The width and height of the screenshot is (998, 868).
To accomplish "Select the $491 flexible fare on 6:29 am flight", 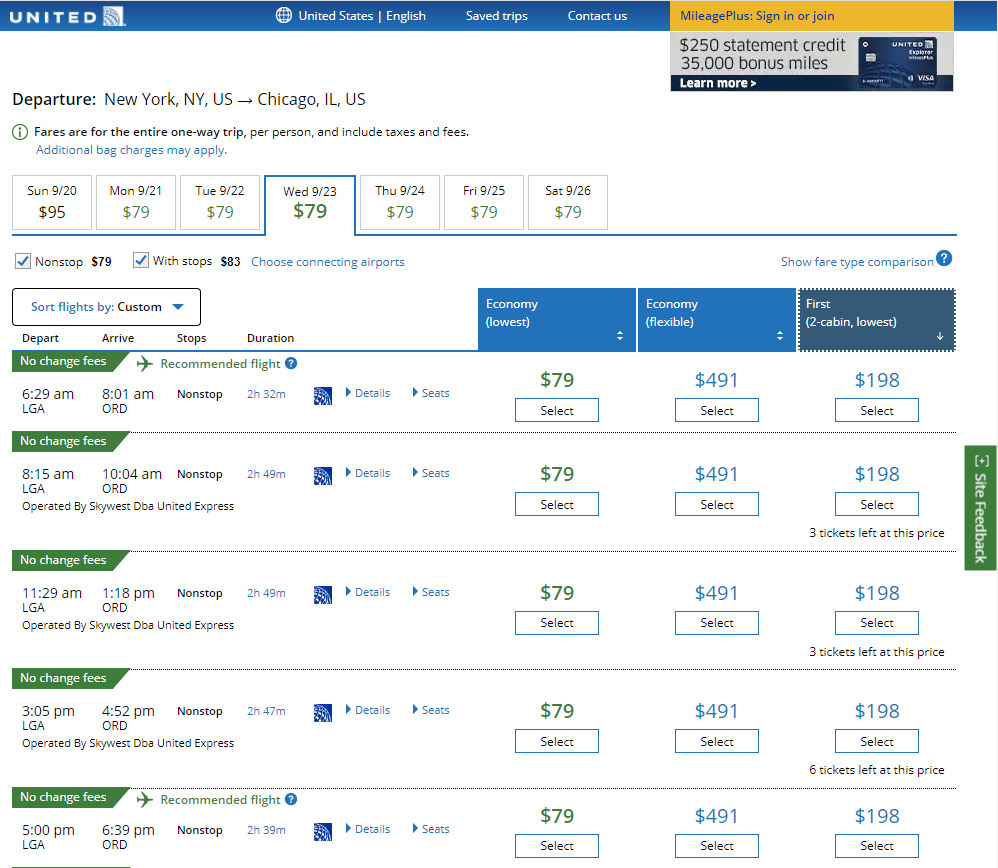I will 717,410.
